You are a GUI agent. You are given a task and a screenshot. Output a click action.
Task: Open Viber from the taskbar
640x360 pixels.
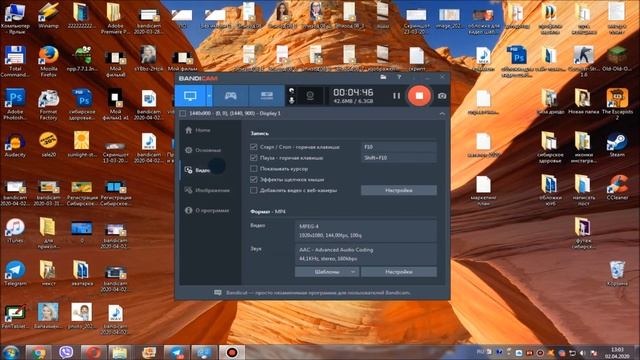(x=66, y=352)
